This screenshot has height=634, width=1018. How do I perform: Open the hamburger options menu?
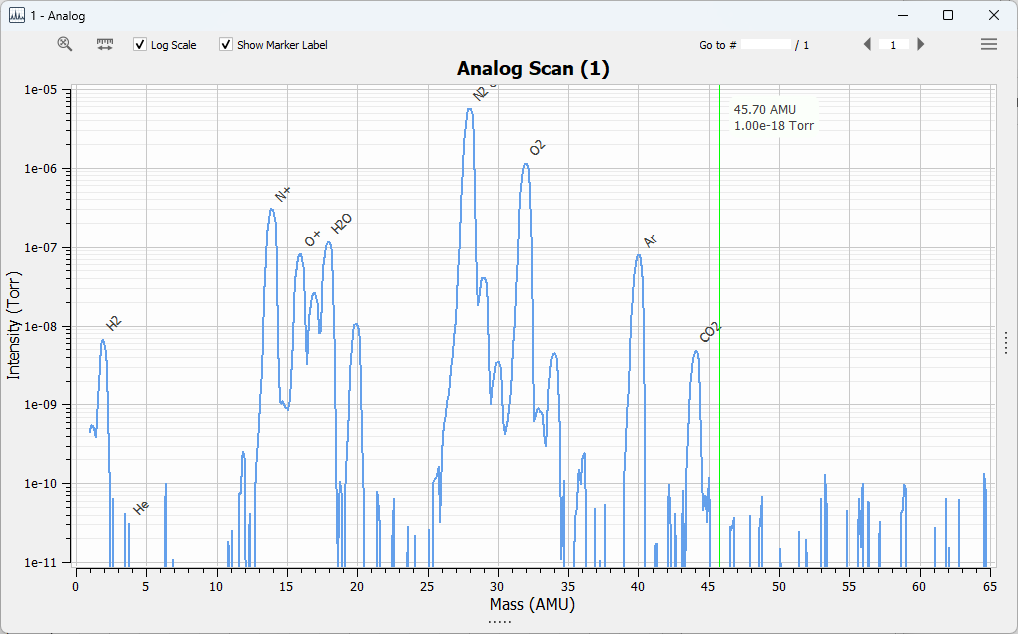coord(988,44)
